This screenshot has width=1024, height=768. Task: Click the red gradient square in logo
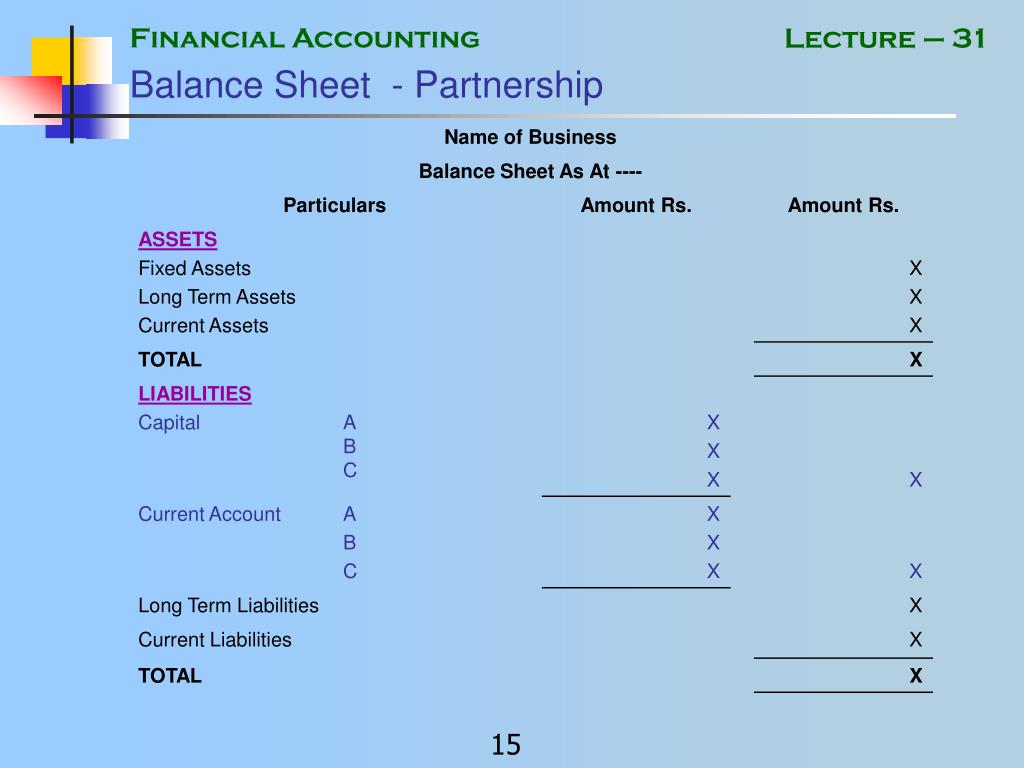(x=31, y=100)
